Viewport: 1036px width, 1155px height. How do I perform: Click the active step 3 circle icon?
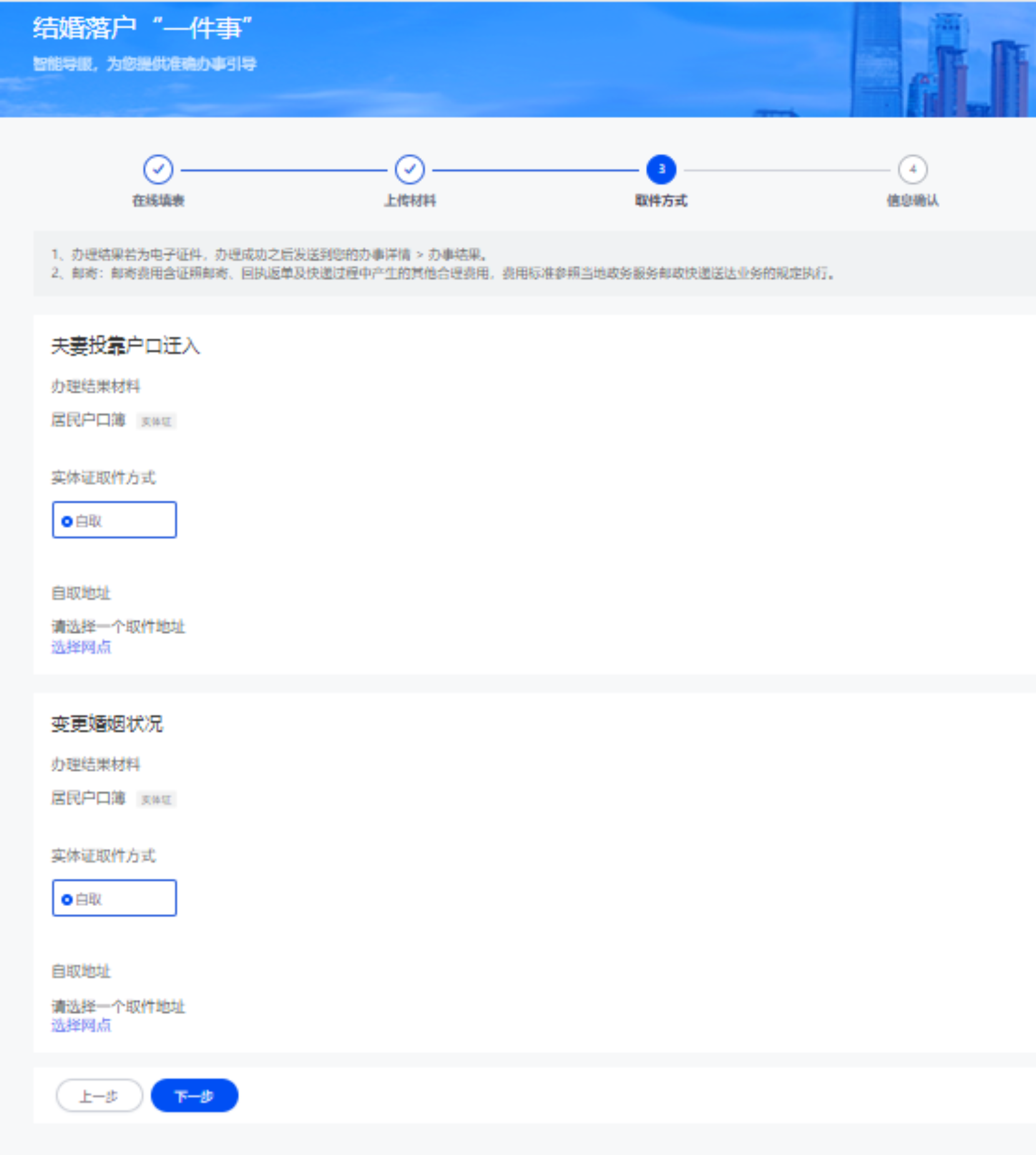pyautogui.click(x=661, y=169)
